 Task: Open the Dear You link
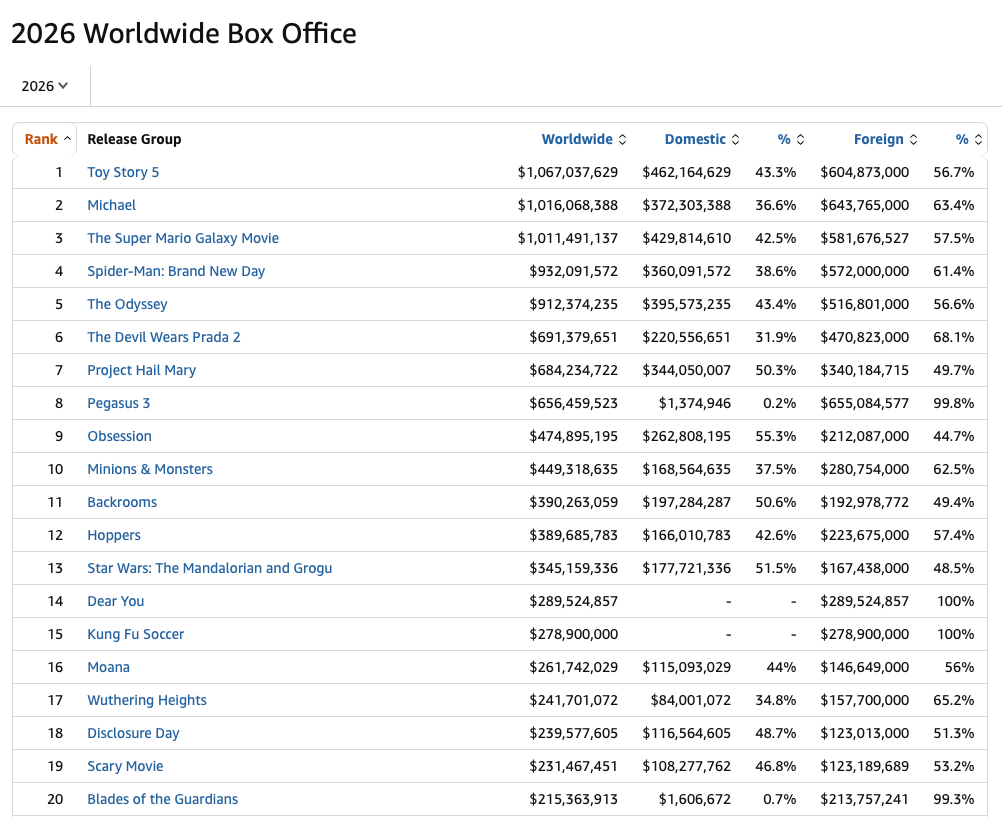coord(116,601)
